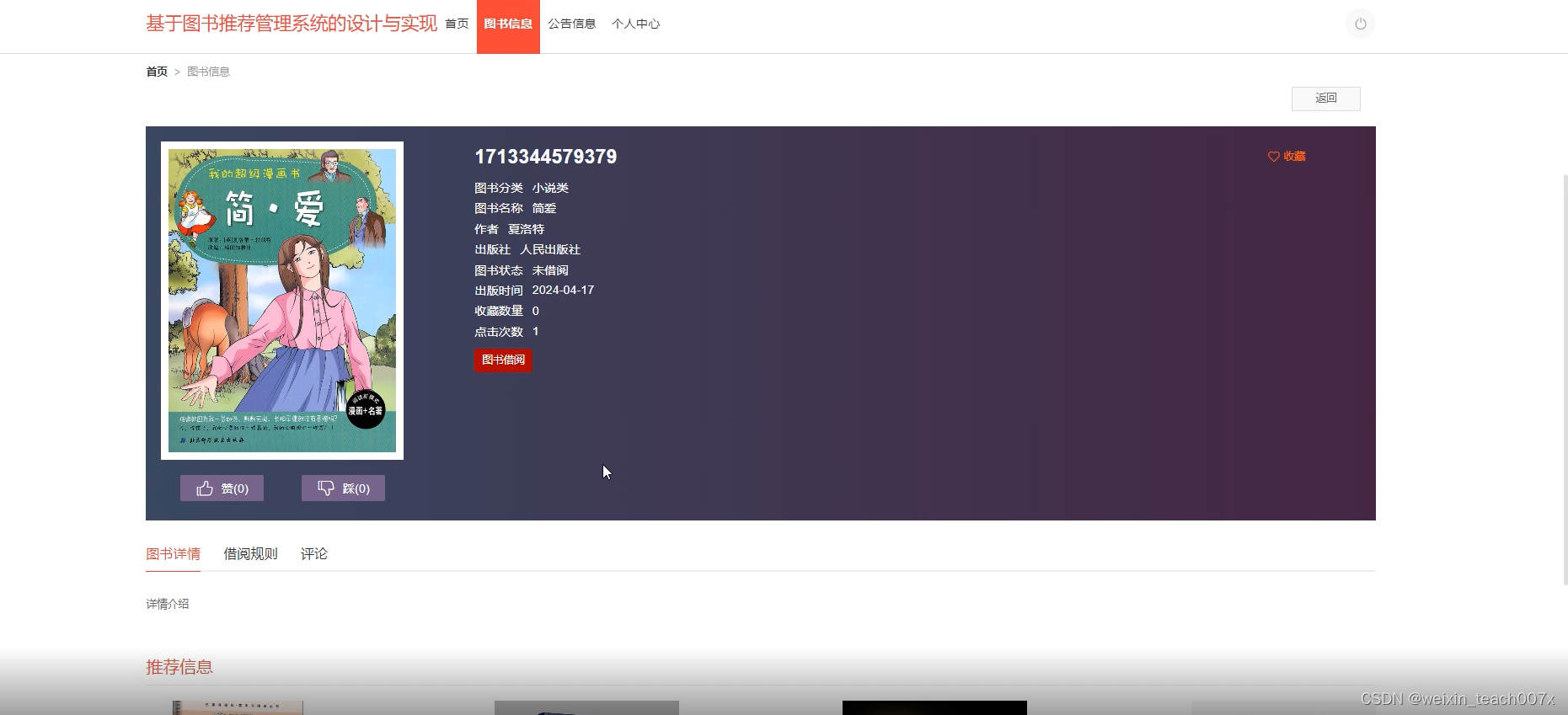Click the site title 基于图书推荐管理系统的设计与实现
The height and width of the screenshot is (715, 1568).
point(292,24)
